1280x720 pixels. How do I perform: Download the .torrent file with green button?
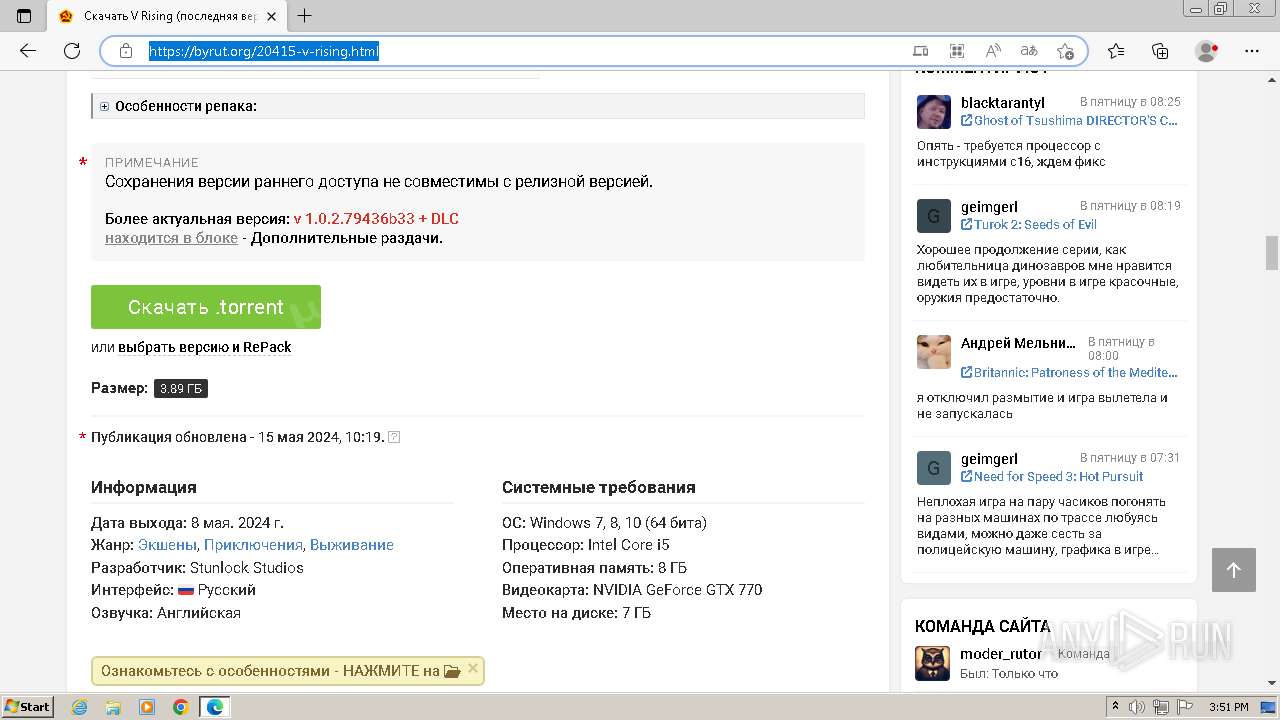point(206,307)
